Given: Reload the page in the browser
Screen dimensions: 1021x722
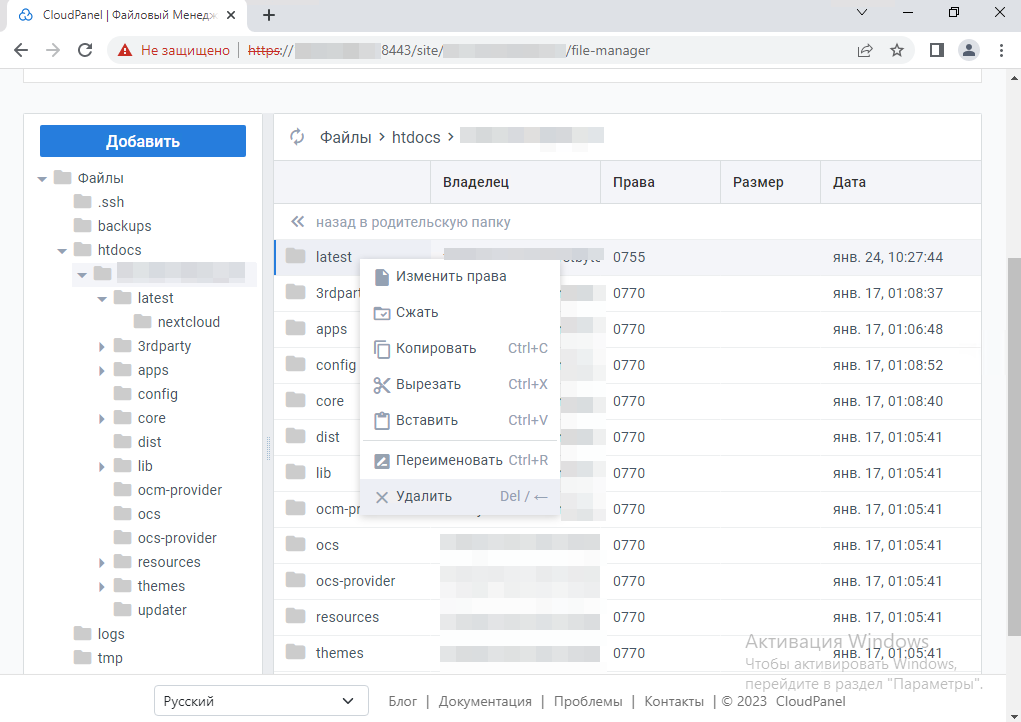Looking at the screenshot, I should point(85,50).
